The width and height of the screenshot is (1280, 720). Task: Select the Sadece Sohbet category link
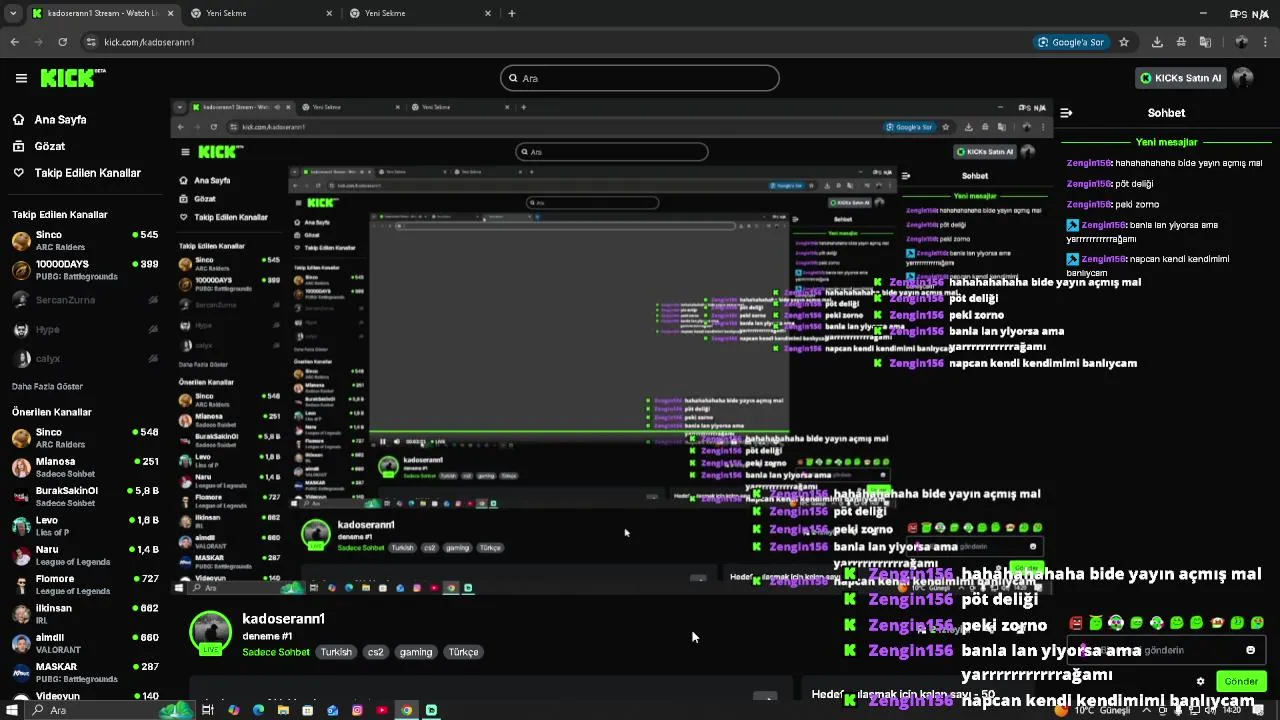276,652
